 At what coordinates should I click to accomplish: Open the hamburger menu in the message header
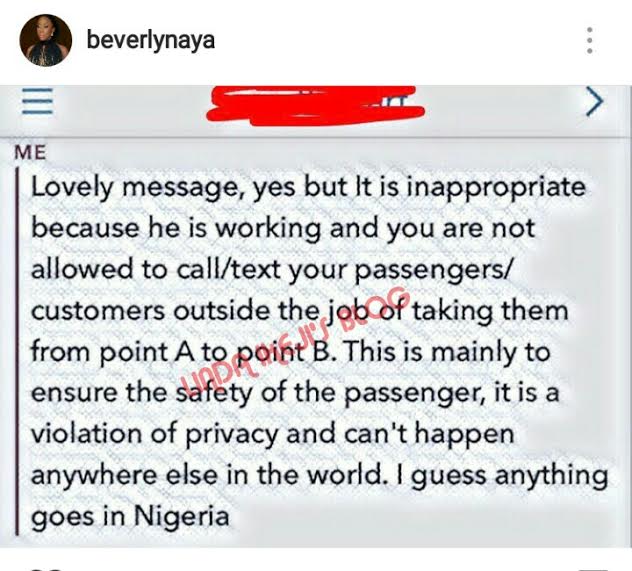click(x=37, y=101)
